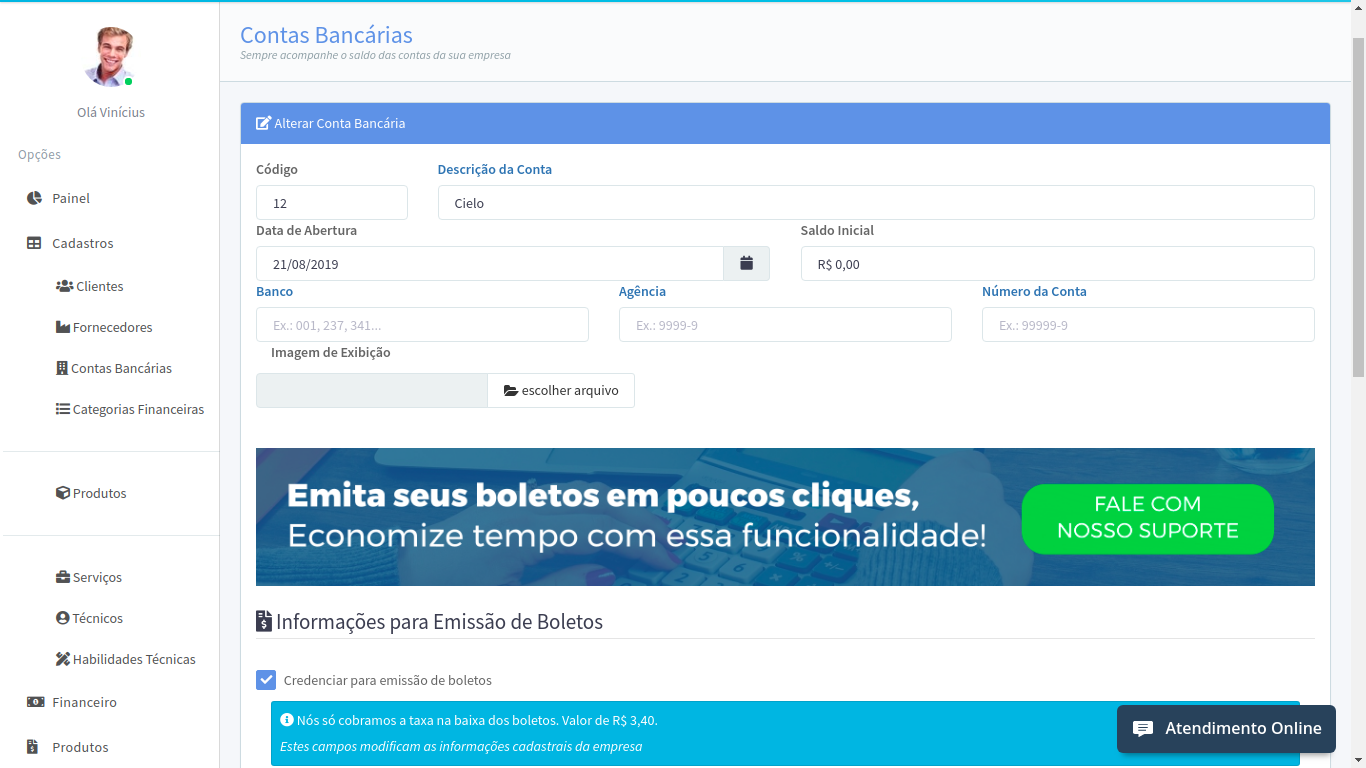Click the Agência input field
1366x768 pixels.
click(x=785, y=325)
